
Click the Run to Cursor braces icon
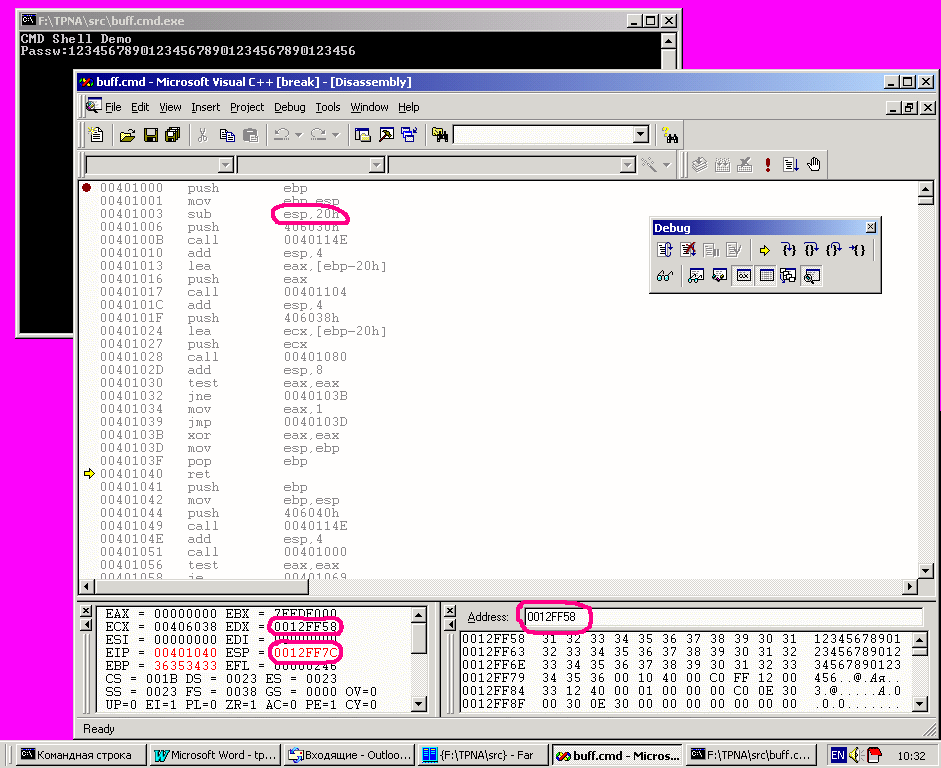pyautogui.click(x=858, y=250)
